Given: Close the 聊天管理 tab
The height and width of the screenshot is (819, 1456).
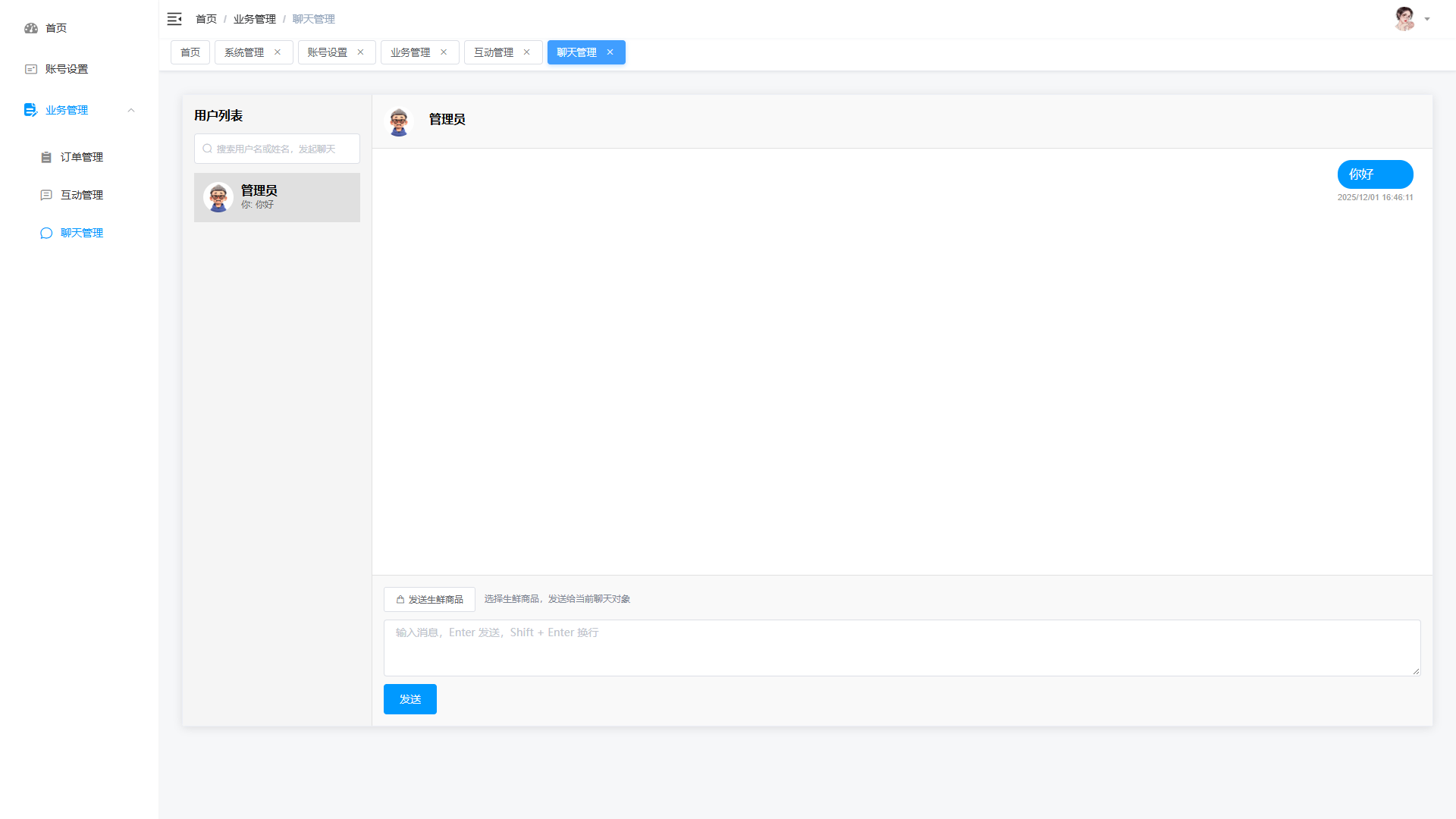Looking at the screenshot, I should [x=610, y=52].
